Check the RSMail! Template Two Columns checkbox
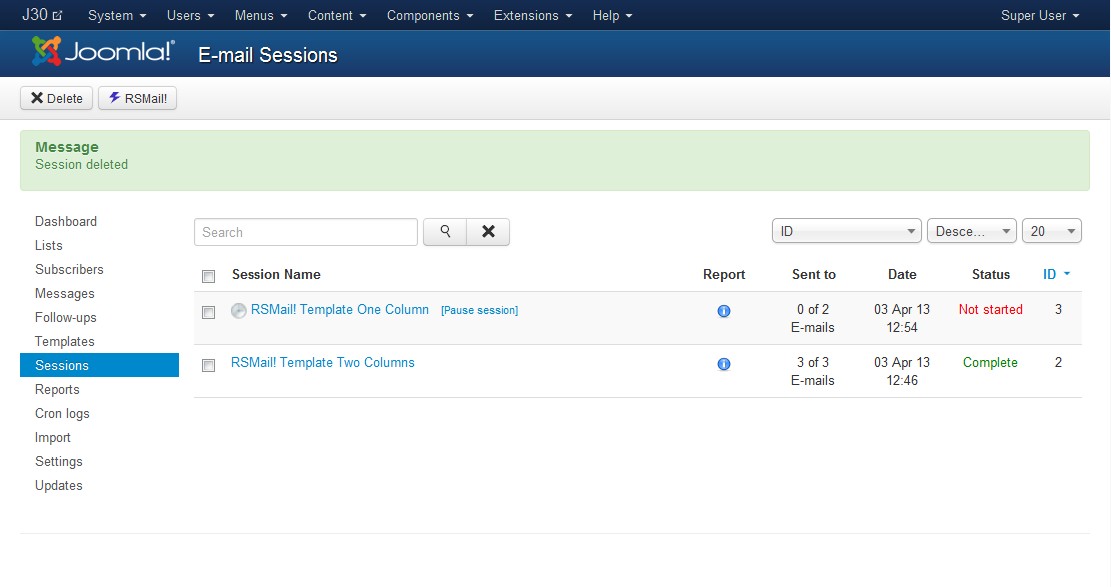 [208, 365]
